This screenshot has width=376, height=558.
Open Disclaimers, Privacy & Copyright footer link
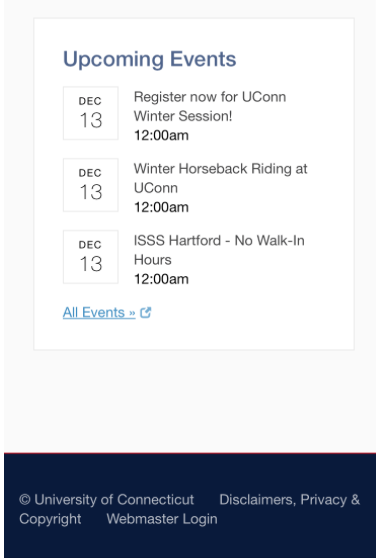tap(190, 509)
